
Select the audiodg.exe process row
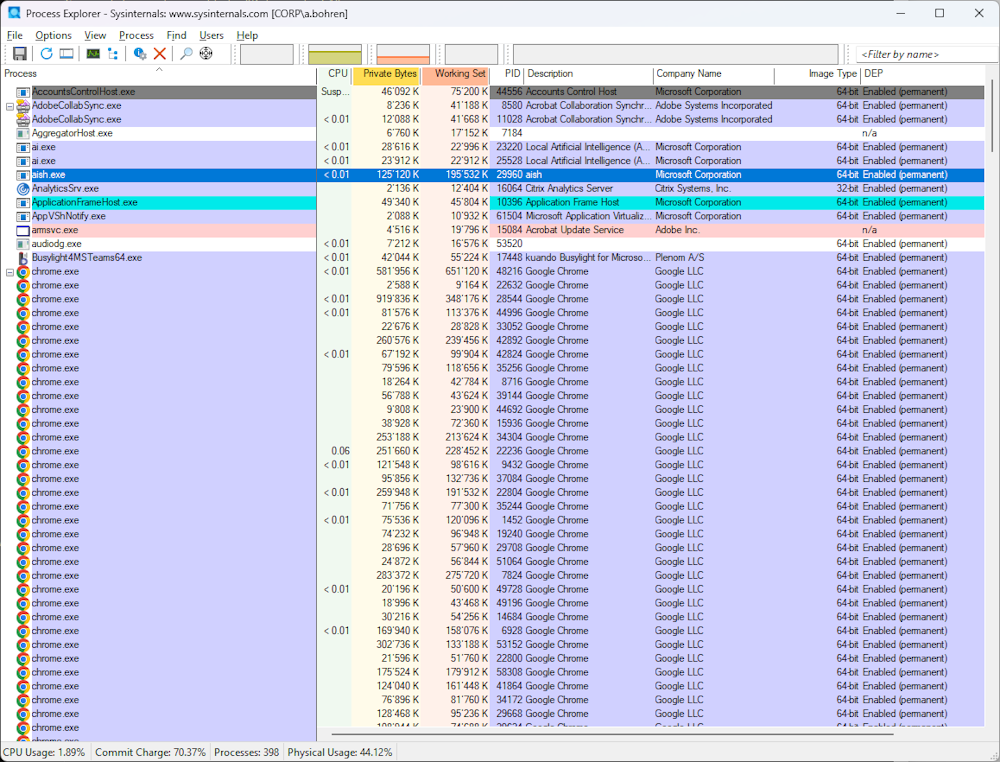click(x=492, y=244)
